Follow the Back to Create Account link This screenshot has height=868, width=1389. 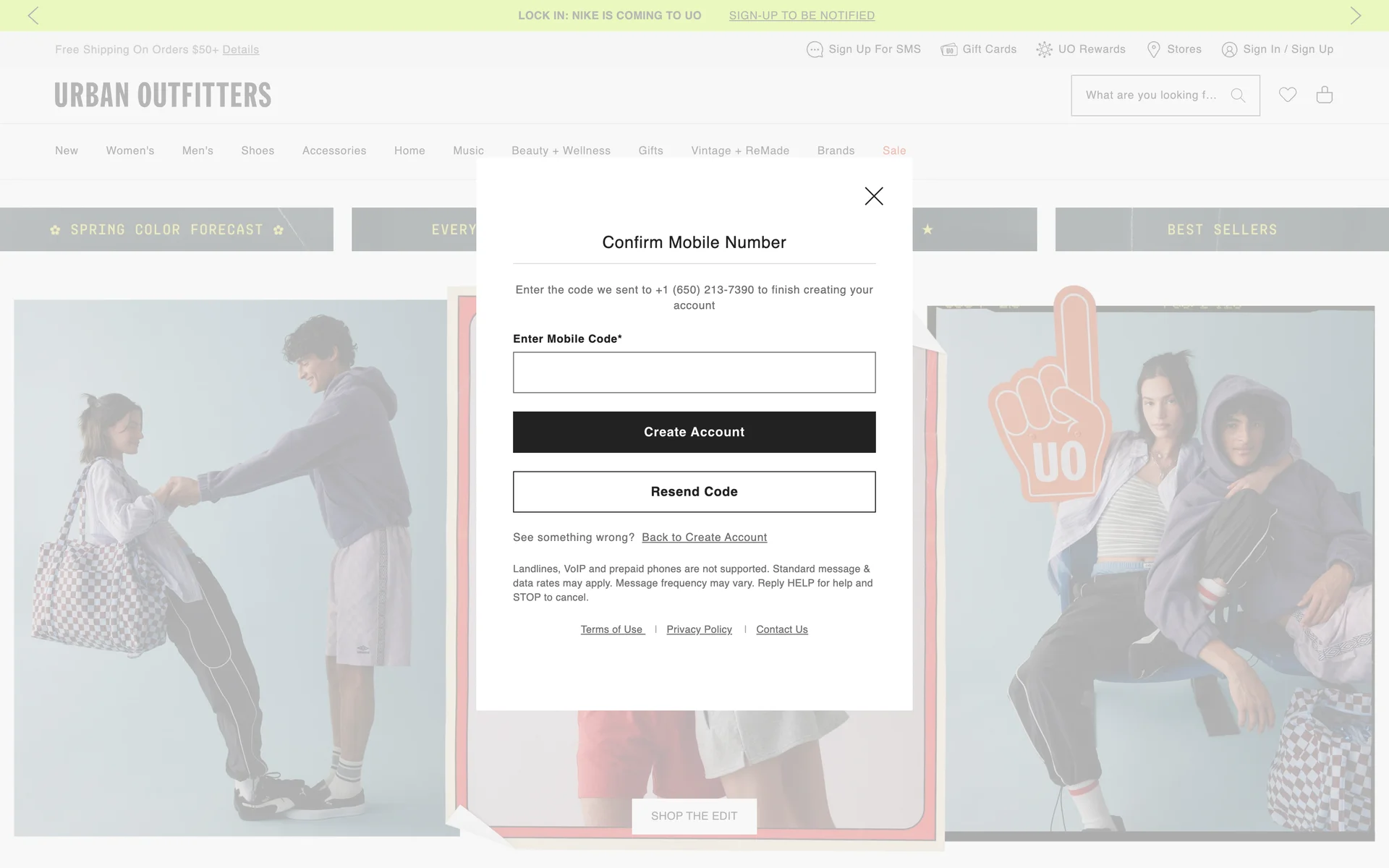pyautogui.click(x=704, y=537)
